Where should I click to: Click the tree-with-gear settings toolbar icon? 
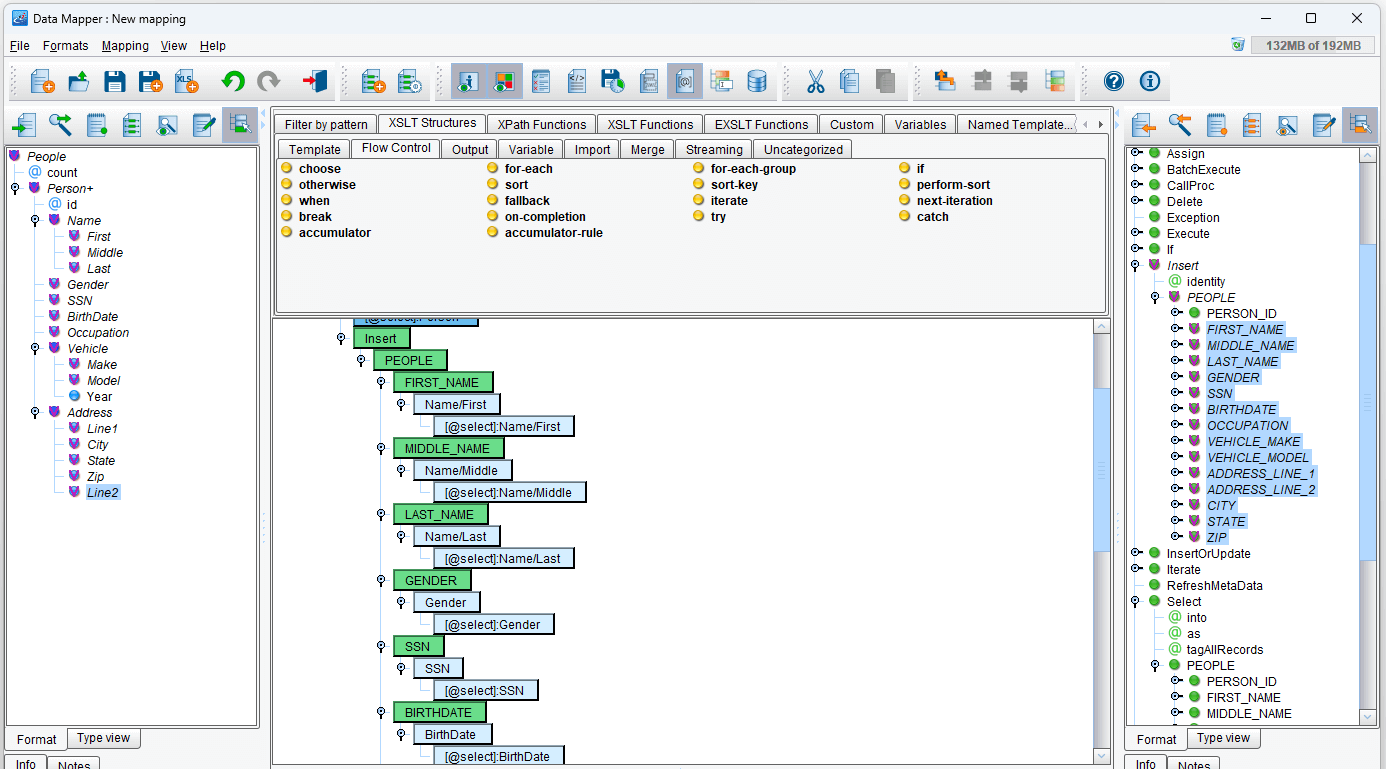[409, 81]
